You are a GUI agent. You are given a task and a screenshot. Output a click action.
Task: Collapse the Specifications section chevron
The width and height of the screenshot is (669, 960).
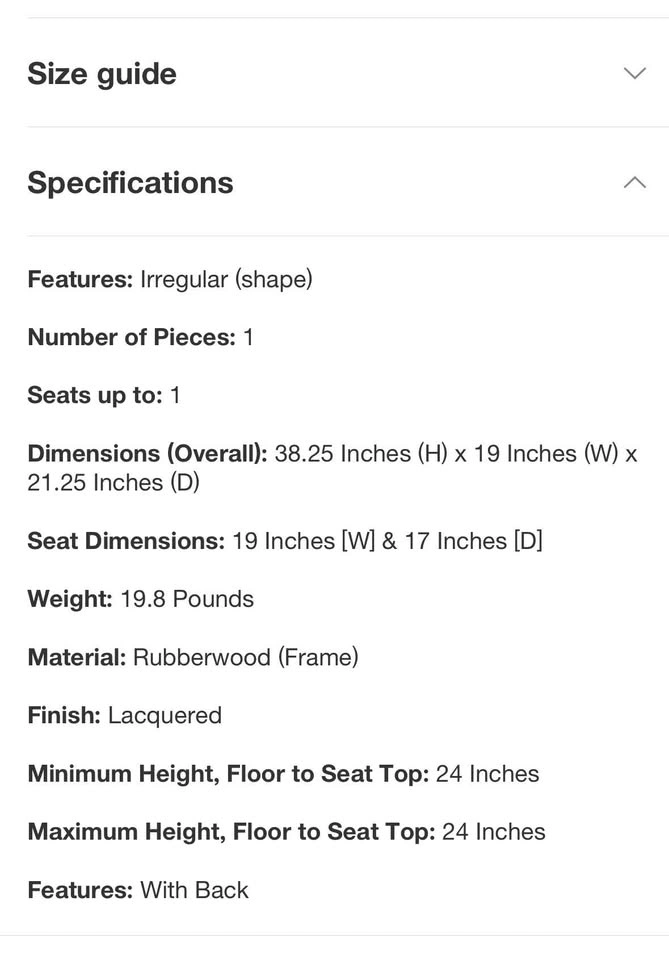tap(635, 182)
